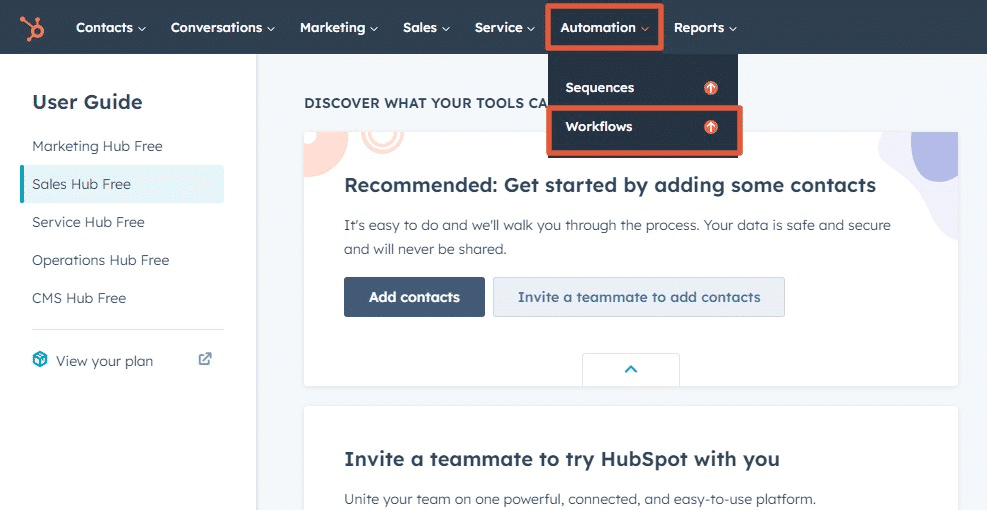Go to CMS Hub Free guide
The image size is (987, 510).
[x=79, y=298]
